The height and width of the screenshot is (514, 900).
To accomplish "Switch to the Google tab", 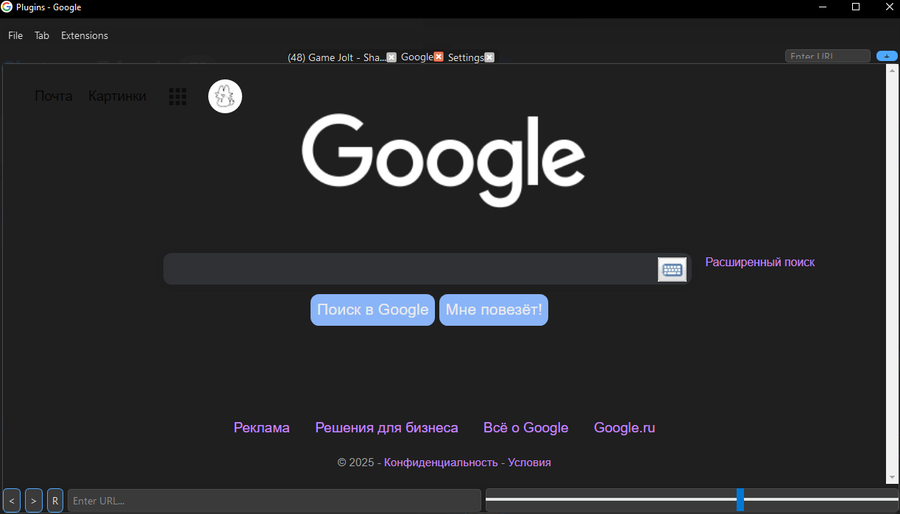I will (x=417, y=57).
